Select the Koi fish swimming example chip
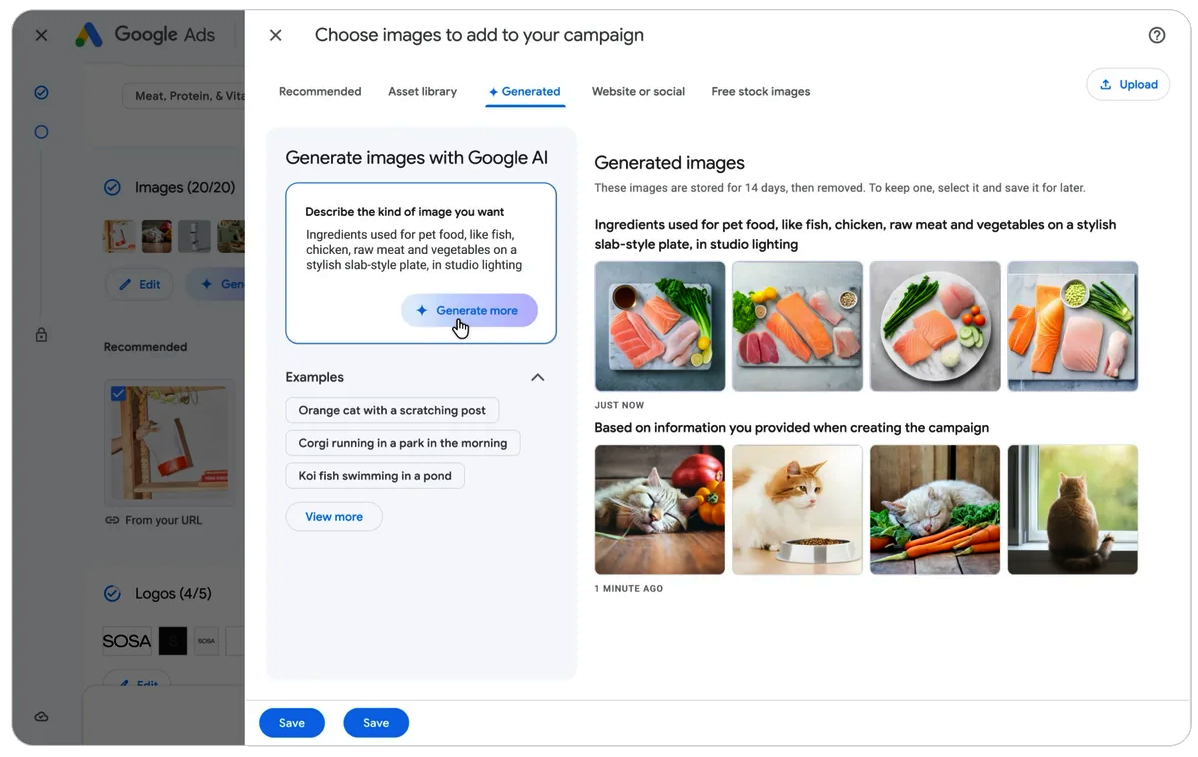 [x=374, y=475]
